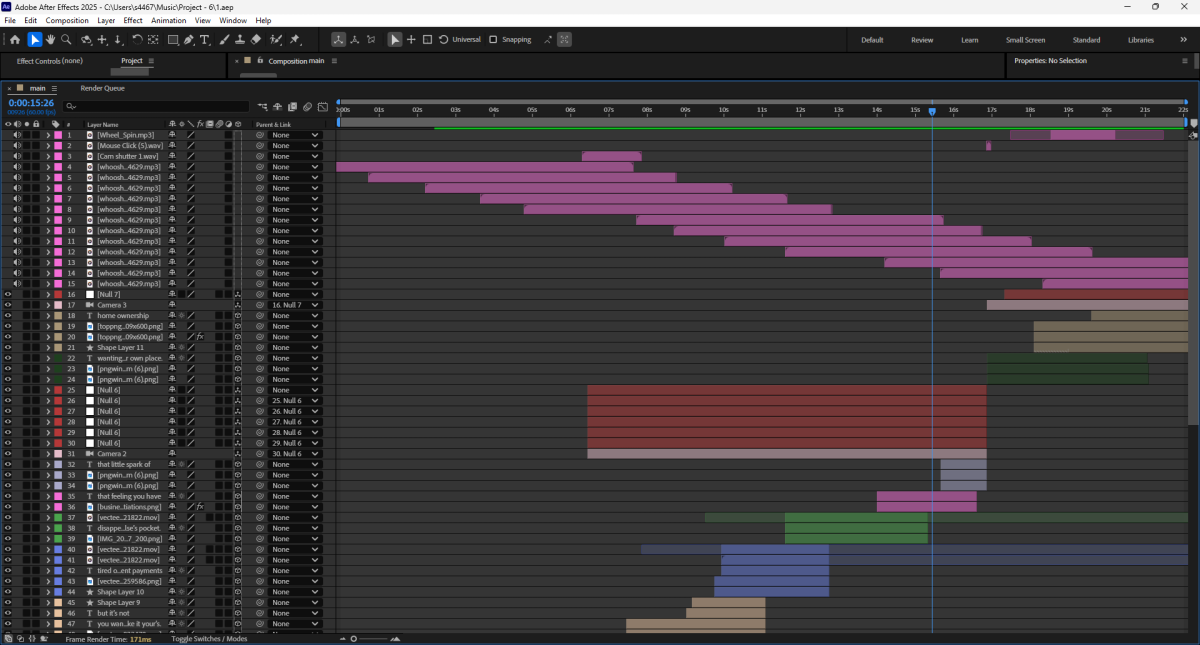
Task: Switch to the Small Screen workspace
Action: [x=1025, y=40]
